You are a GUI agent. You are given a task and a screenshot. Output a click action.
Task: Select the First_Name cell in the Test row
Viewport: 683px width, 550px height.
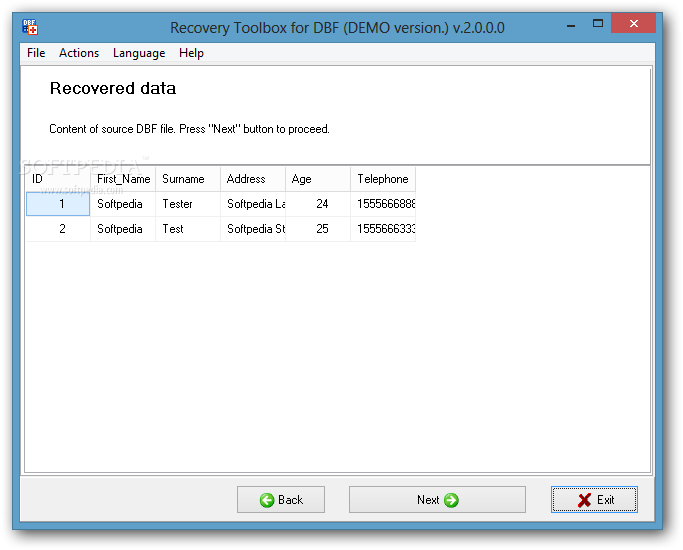coord(123,229)
